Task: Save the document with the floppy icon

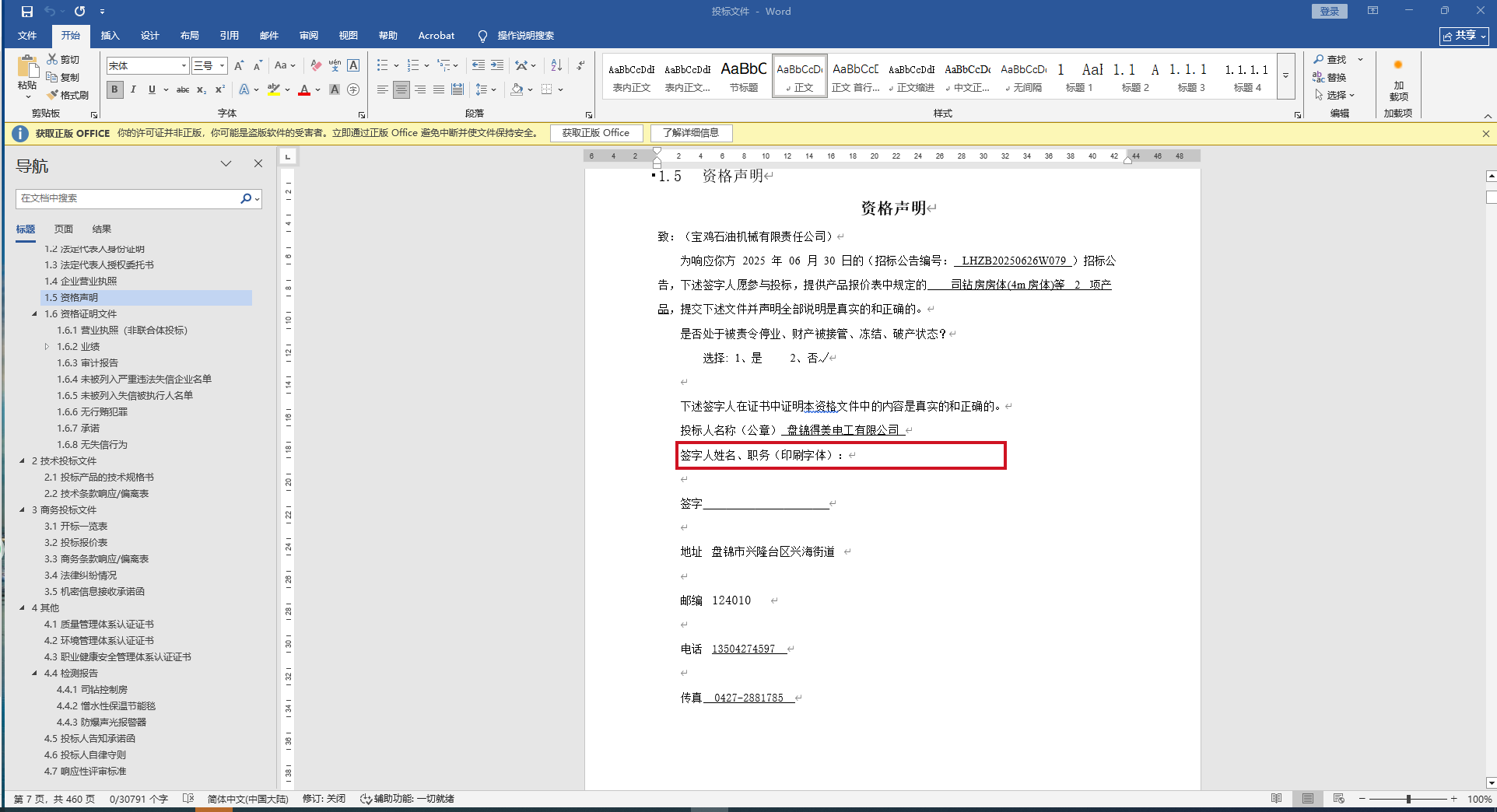Action: (x=26, y=12)
